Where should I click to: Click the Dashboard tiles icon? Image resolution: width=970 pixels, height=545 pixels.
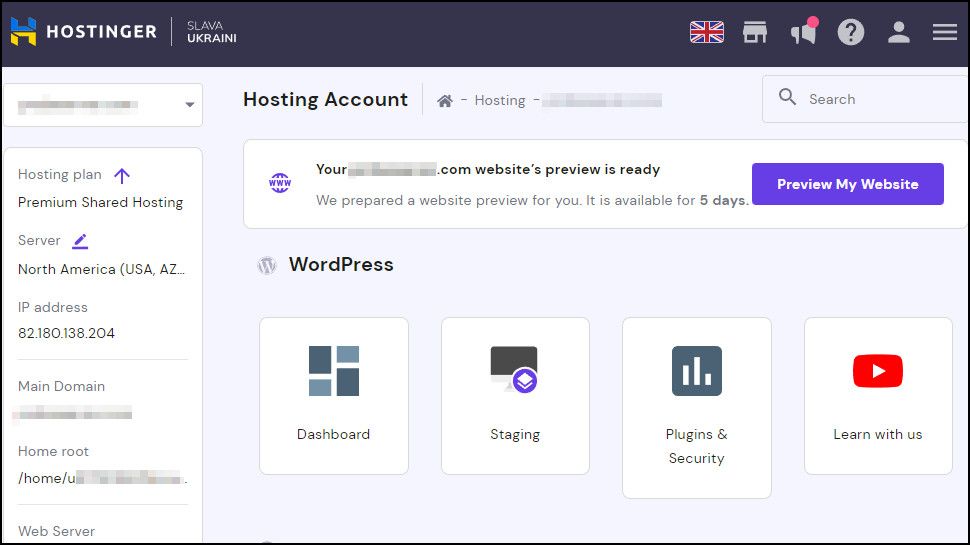[334, 371]
